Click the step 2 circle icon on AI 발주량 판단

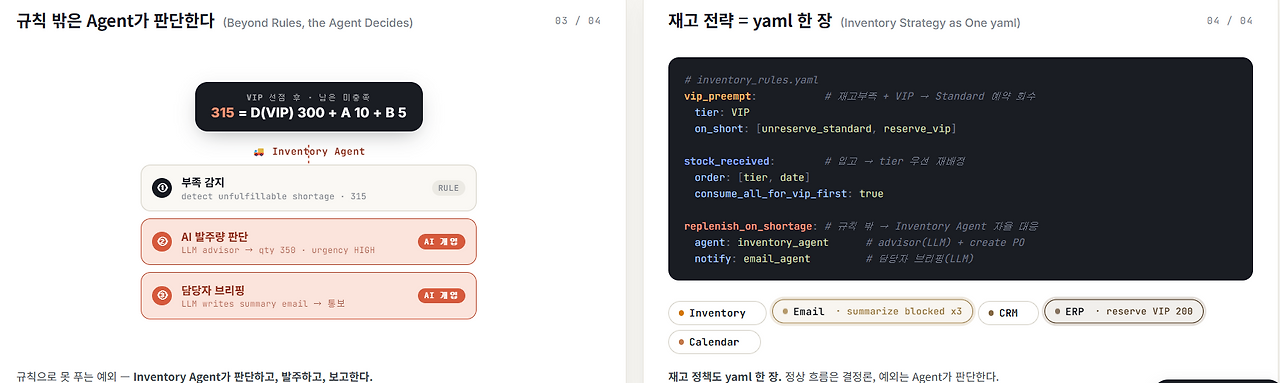(162, 242)
